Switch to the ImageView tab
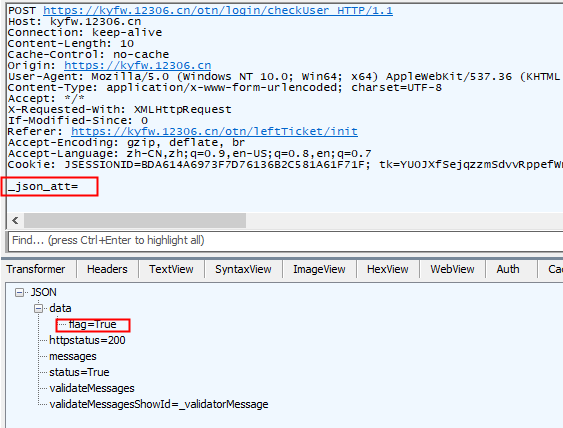563x428 pixels. tap(319, 269)
